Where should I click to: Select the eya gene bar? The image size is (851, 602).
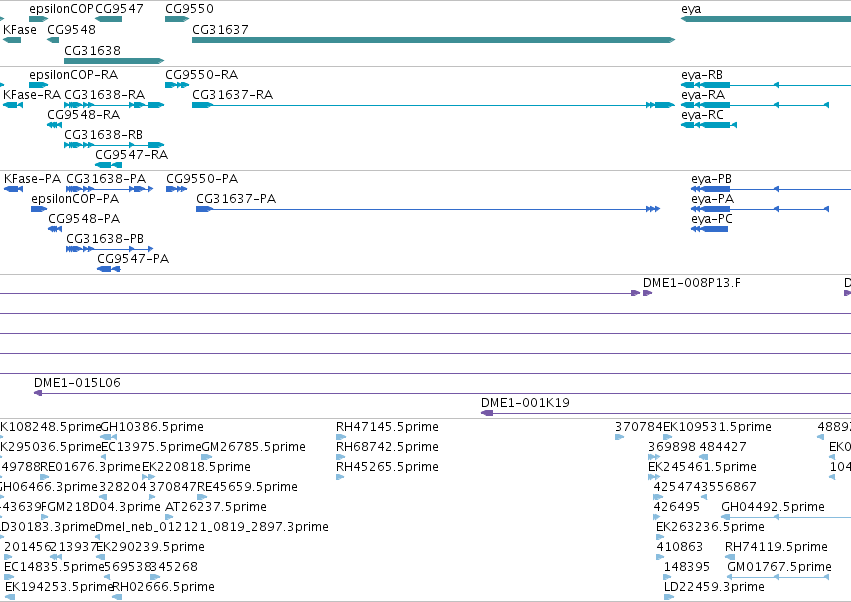point(766,19)
